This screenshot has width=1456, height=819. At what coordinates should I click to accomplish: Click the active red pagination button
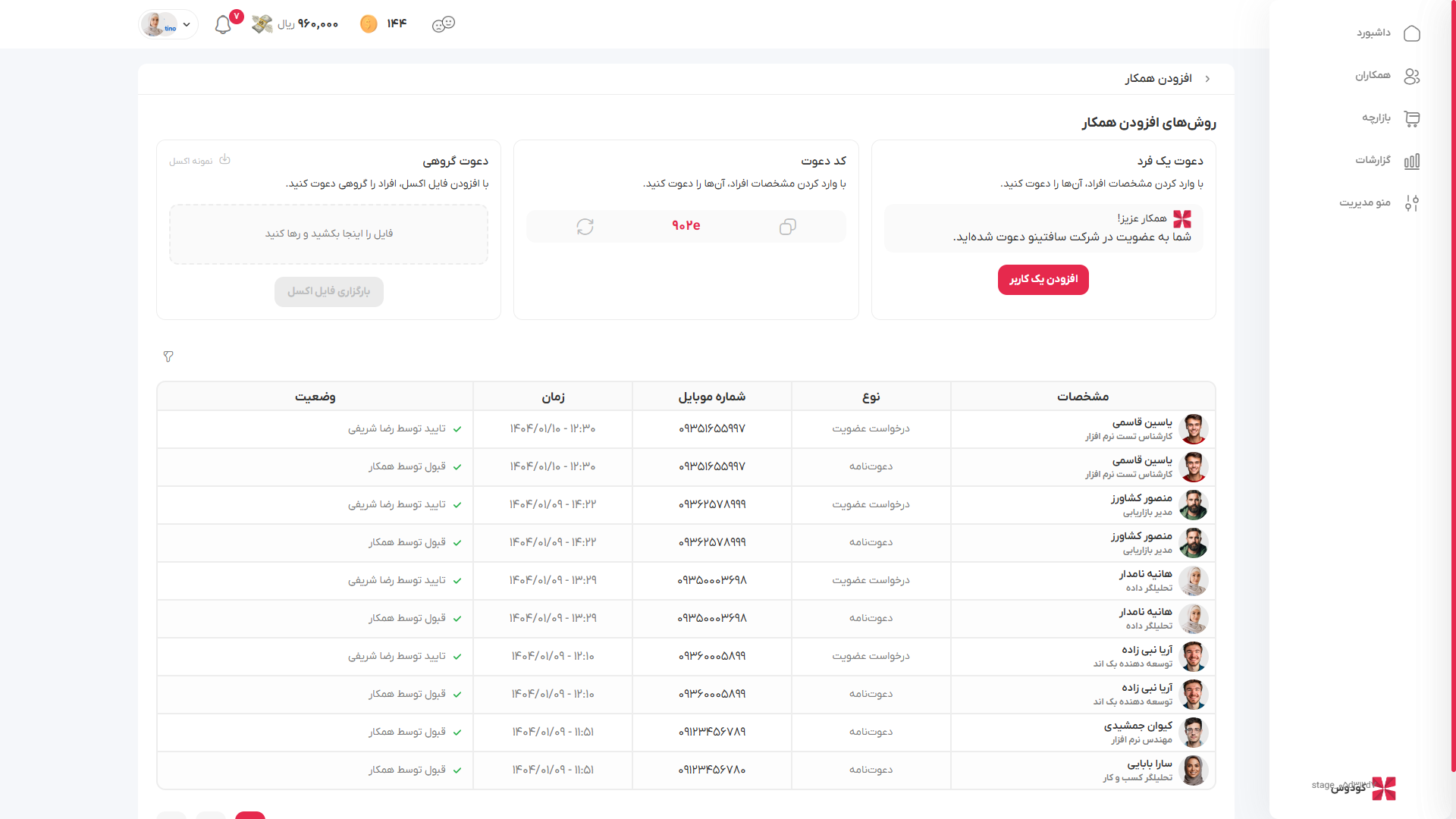[249, 815]
